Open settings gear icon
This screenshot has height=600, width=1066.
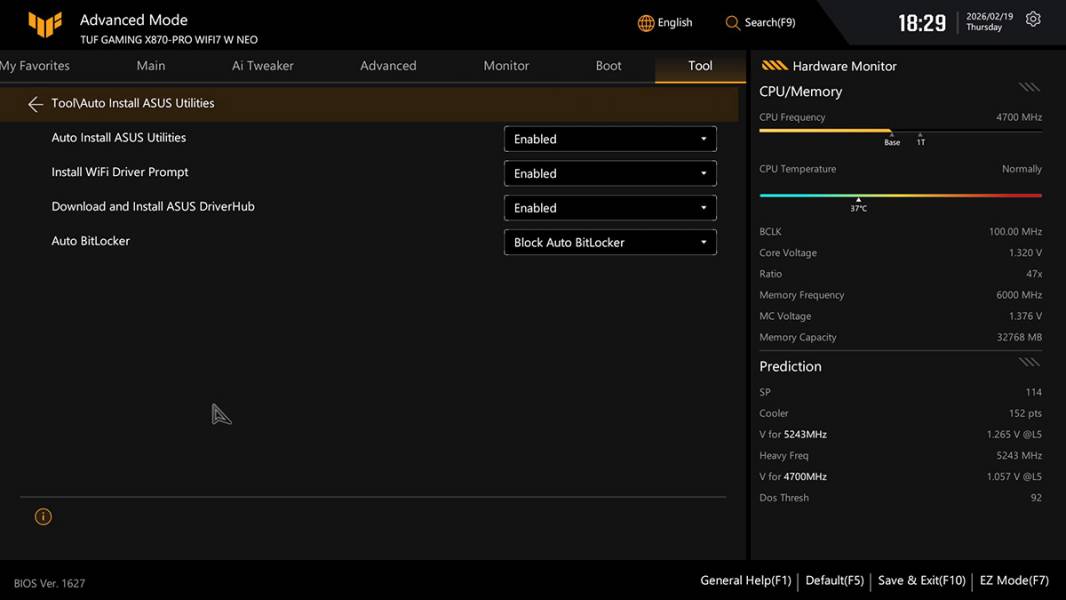[x=1033, y=20]
